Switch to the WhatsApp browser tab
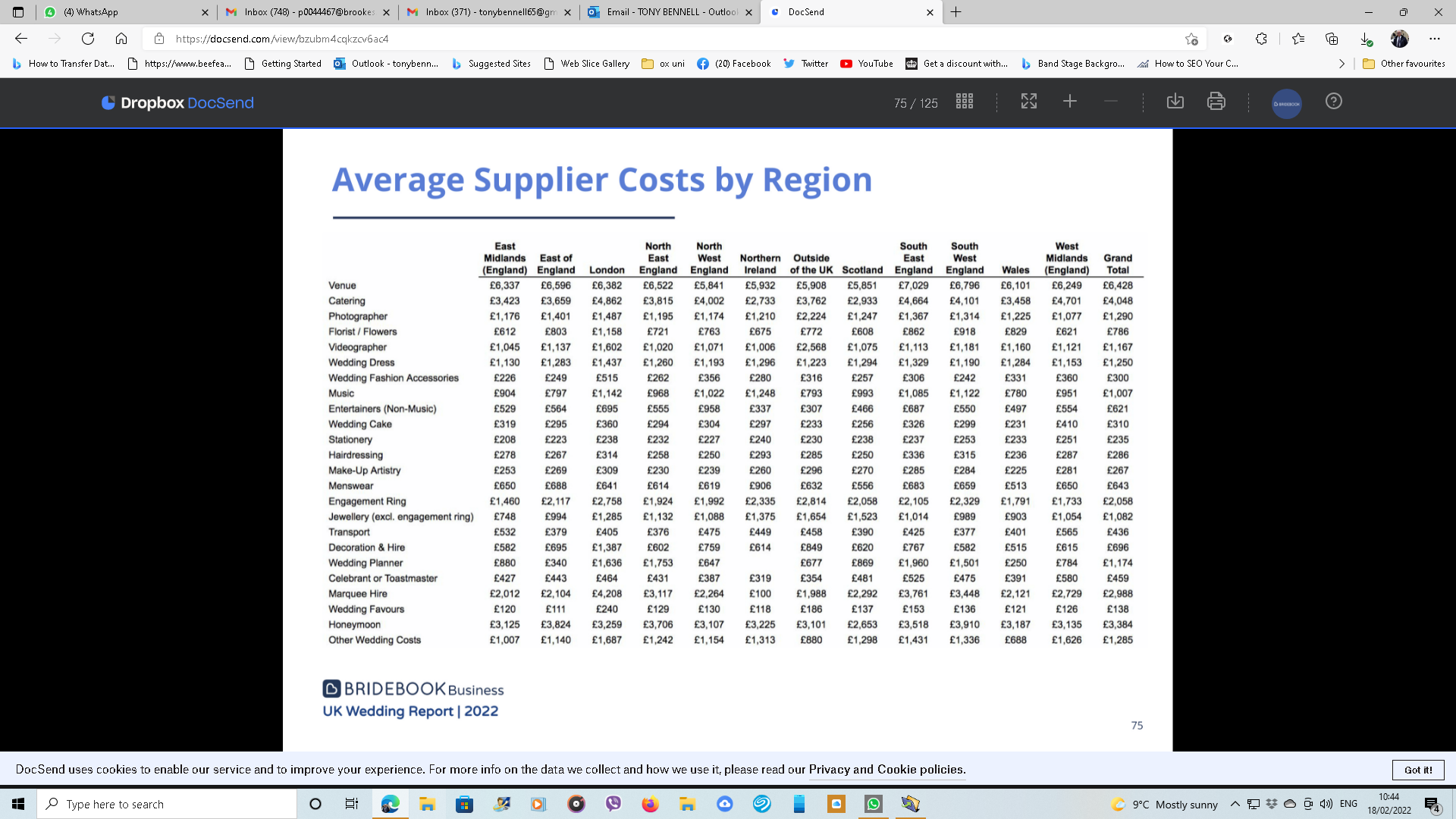Screen dimensions: 1456x819 pos(126,12)
